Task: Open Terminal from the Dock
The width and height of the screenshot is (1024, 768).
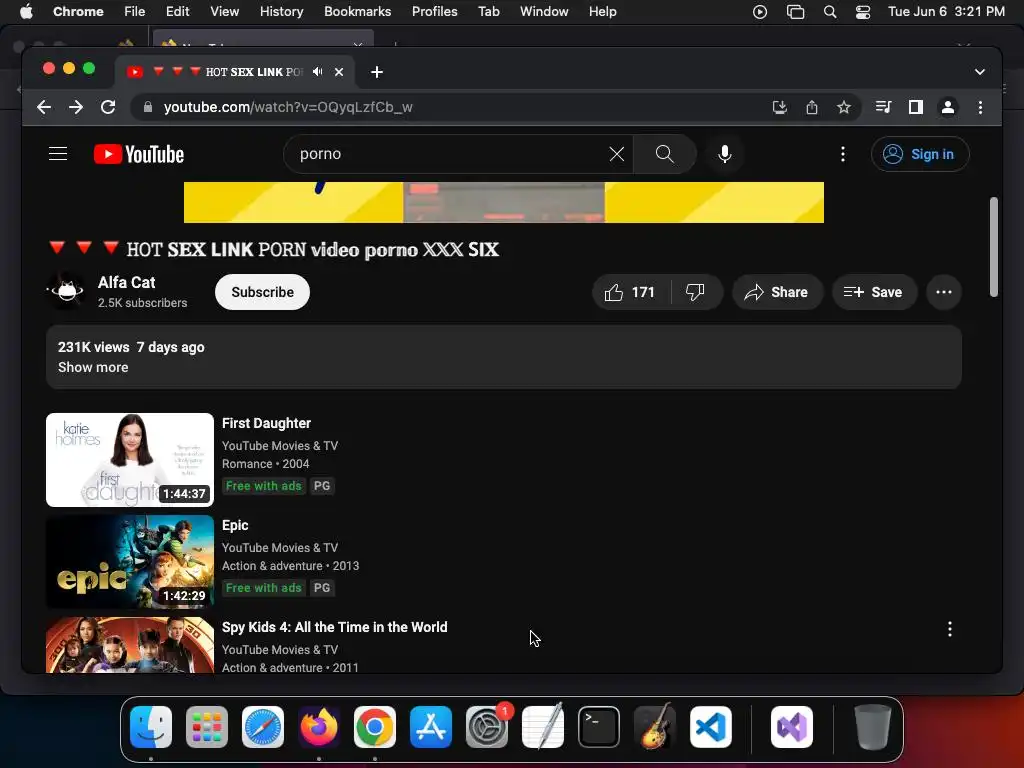Action: pos(599,727)
